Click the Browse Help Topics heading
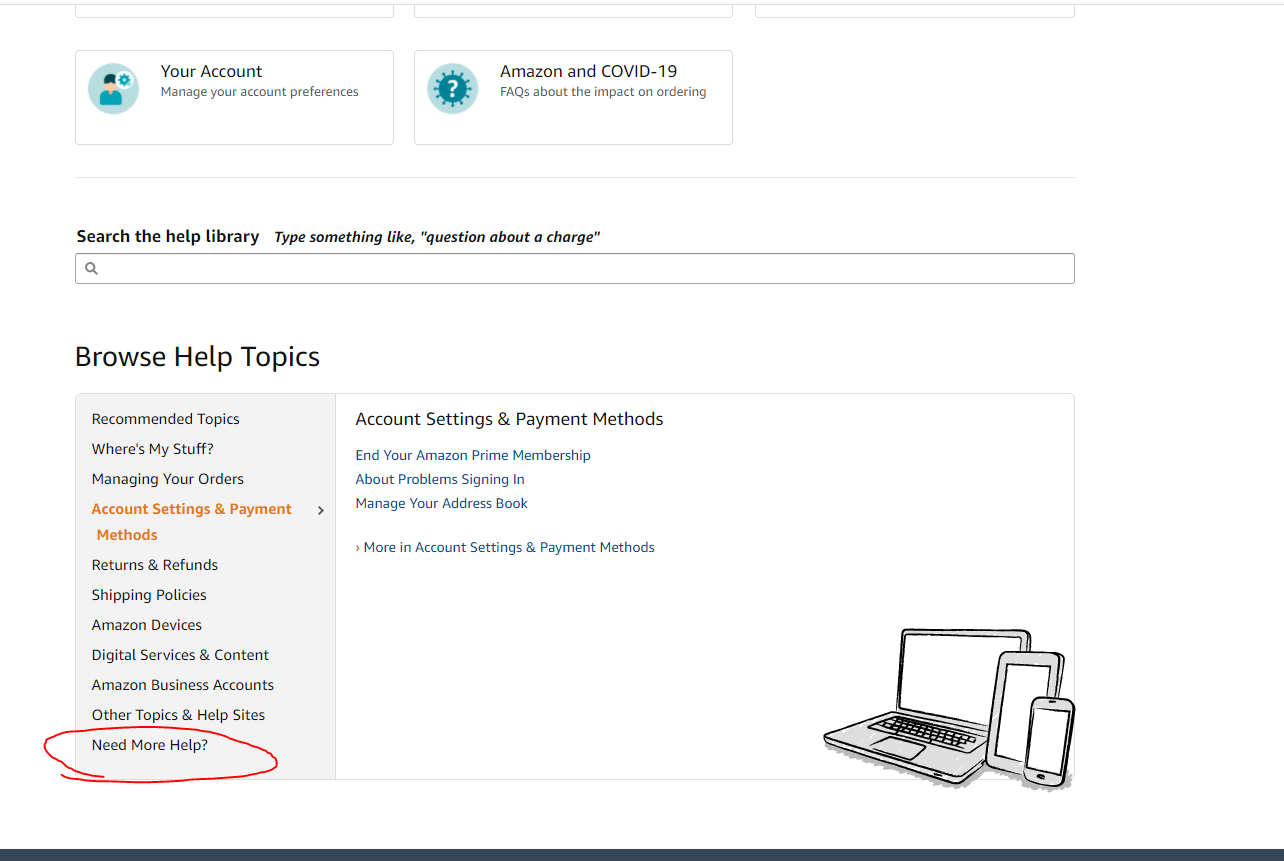This screenshot has height=861, width=1284. 197,357
